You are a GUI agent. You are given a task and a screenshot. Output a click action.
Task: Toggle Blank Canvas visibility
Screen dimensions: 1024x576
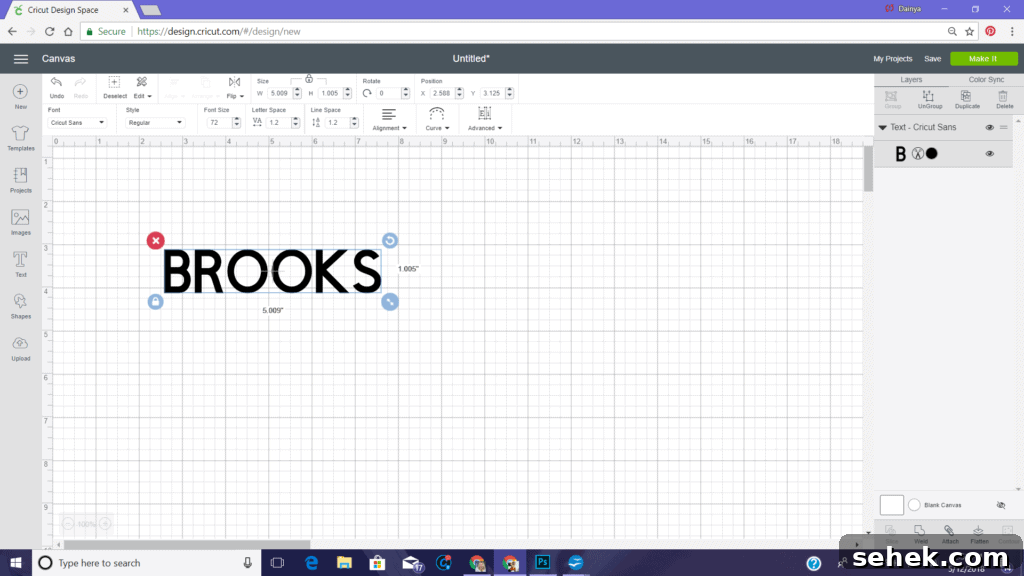click(1001, 505)
